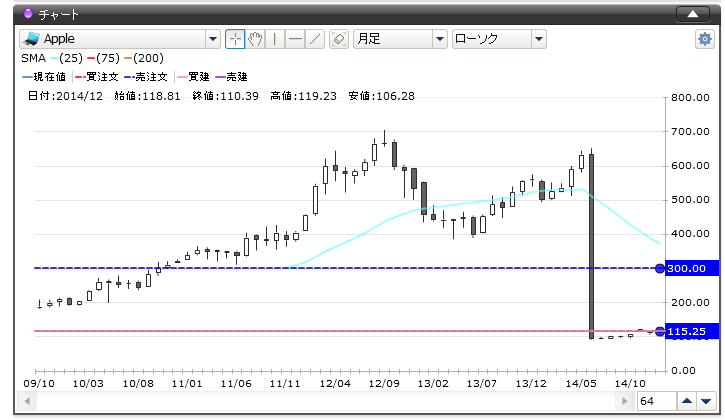Viewport: 725px width, 420px height.
Task: Open the ローソク chart type dropdown
Action: (x=539, y=39)
